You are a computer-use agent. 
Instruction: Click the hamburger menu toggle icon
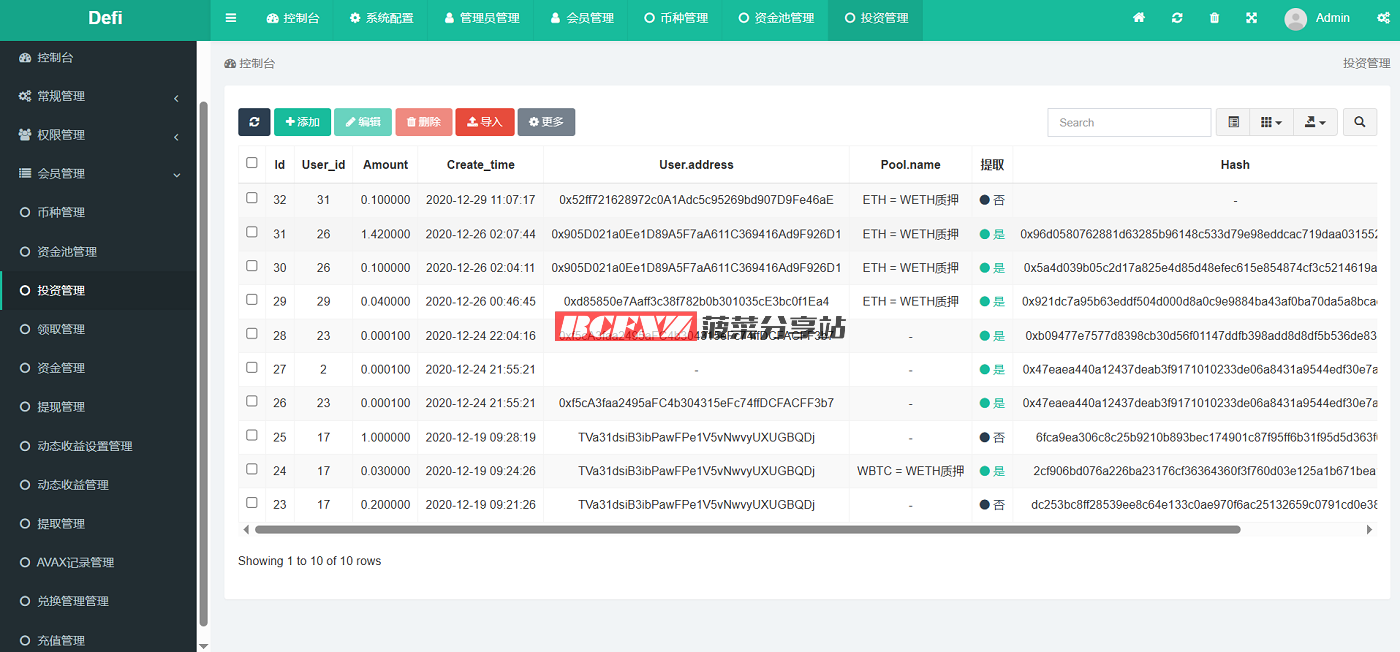click(x=231, y=18)
